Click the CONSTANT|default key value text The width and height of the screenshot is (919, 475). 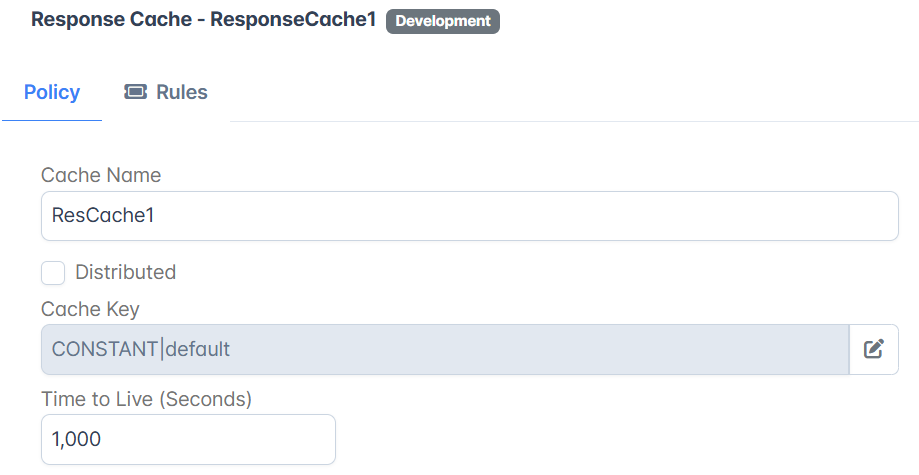[x=141, y=349]
